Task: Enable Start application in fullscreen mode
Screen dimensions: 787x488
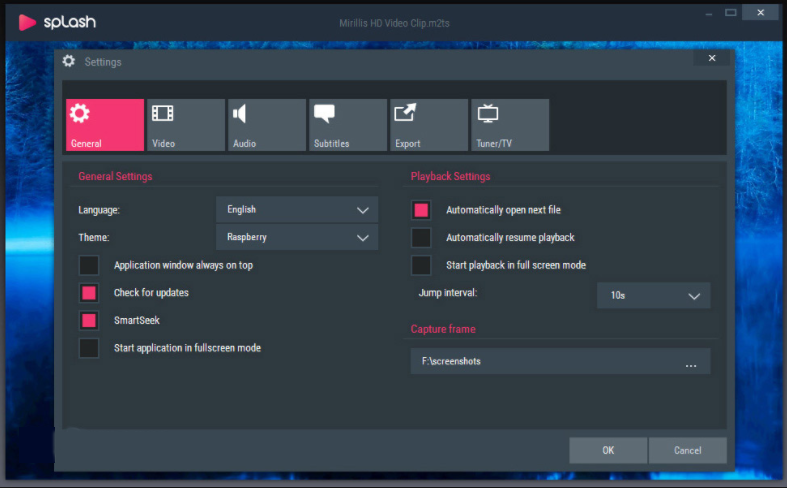Action: 89,348
